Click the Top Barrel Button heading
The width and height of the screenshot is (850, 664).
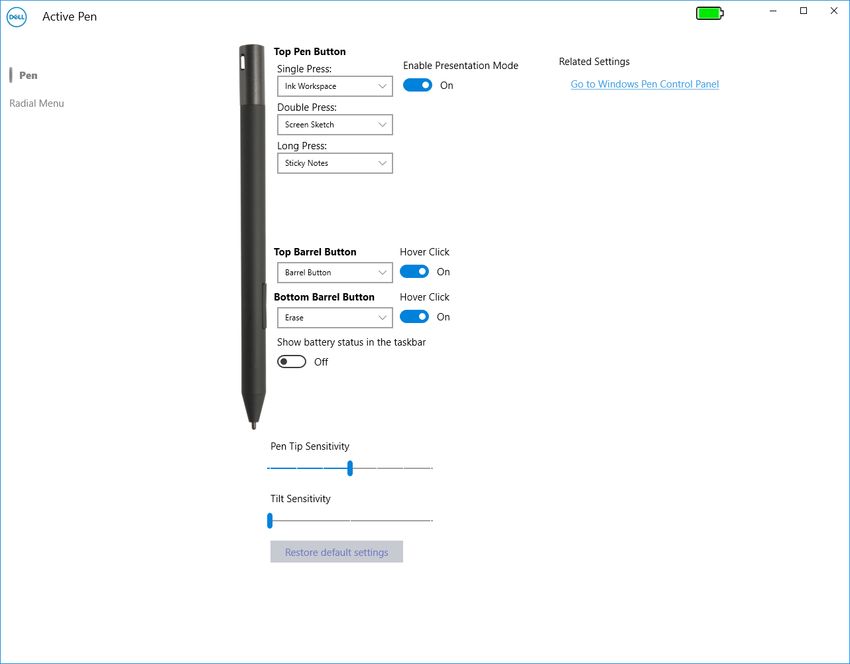click(x=315, y=252)
